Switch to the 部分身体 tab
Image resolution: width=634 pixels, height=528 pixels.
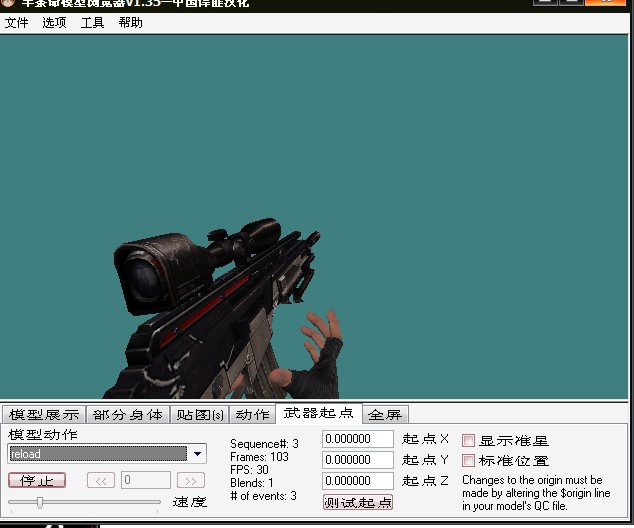128,415
